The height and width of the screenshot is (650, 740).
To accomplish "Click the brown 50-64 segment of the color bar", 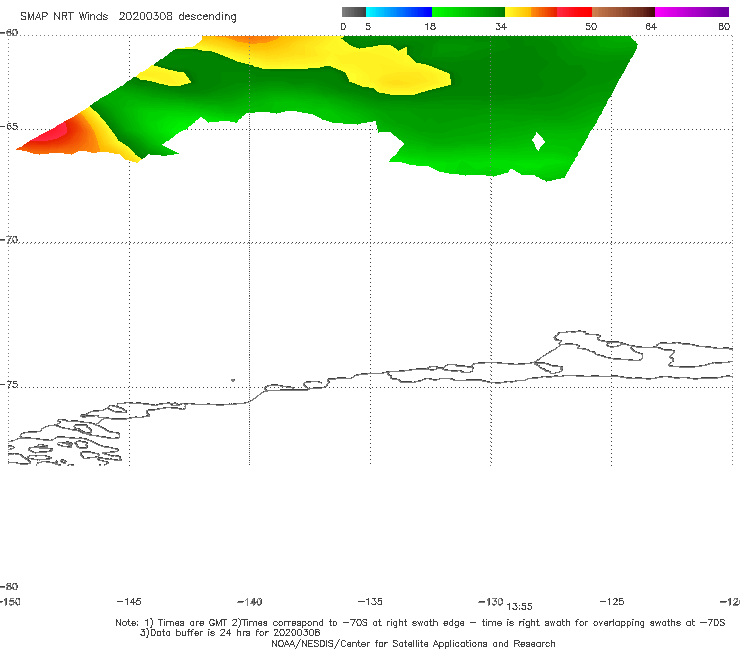I will click(623, 12).
